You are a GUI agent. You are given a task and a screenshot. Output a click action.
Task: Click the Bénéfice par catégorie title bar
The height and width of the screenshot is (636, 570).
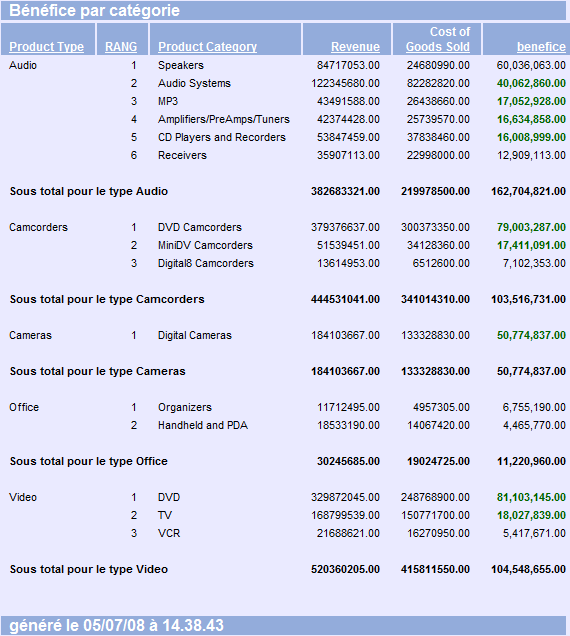[x=284, y=11]
